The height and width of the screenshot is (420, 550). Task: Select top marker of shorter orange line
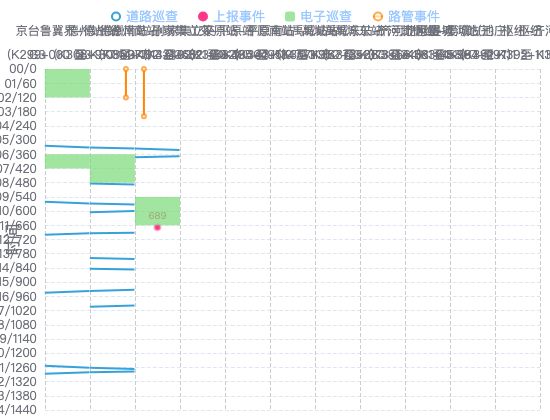[126, 69]
